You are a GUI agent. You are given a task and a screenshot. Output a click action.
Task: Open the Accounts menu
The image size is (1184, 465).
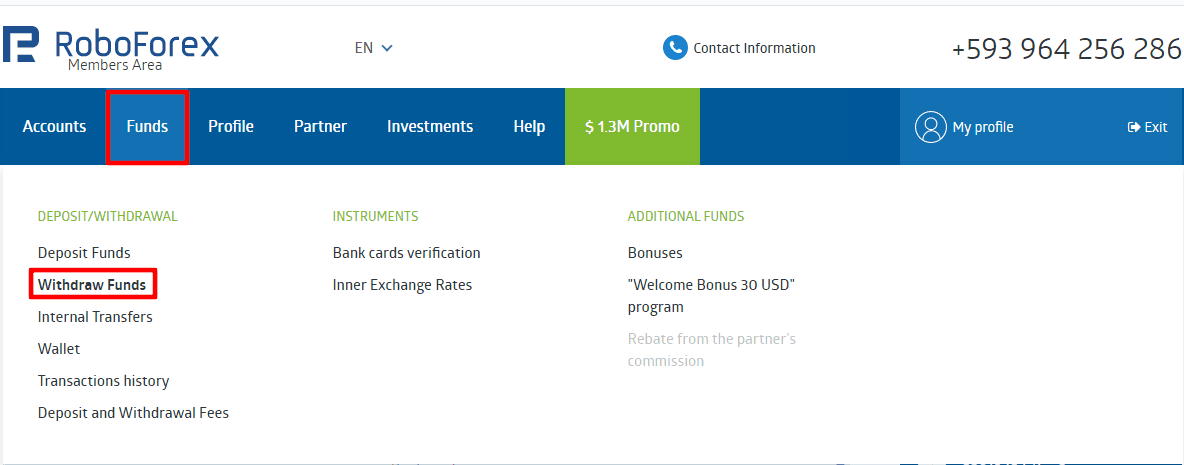54,127
